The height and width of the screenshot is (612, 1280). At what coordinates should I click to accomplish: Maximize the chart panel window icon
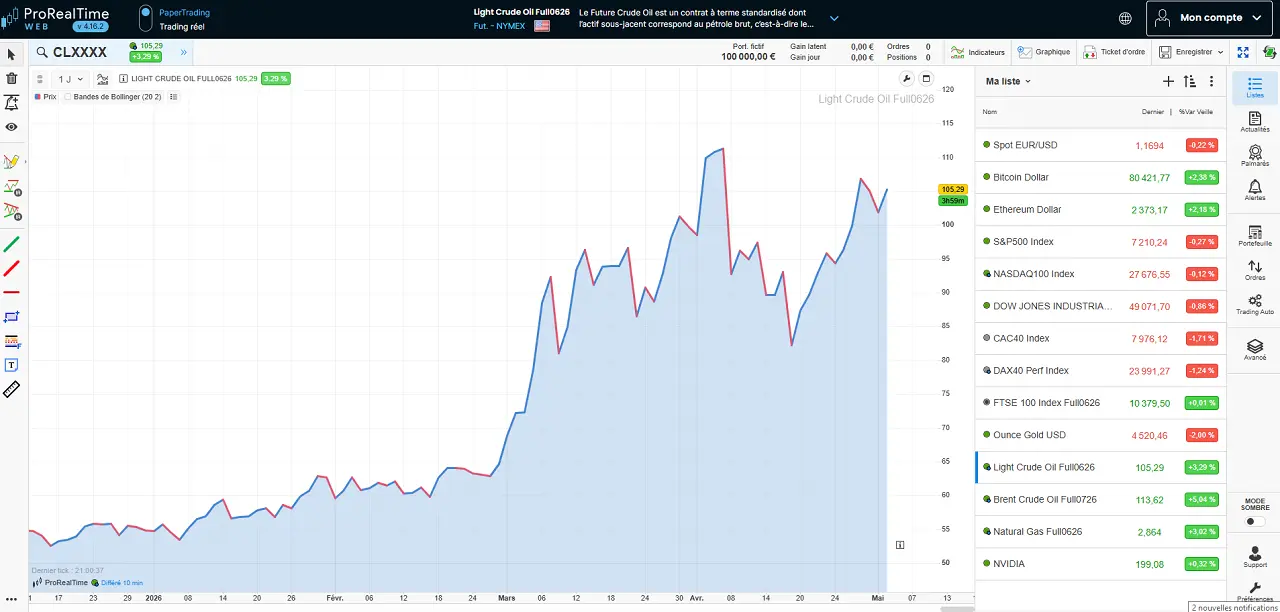(926, 79)
